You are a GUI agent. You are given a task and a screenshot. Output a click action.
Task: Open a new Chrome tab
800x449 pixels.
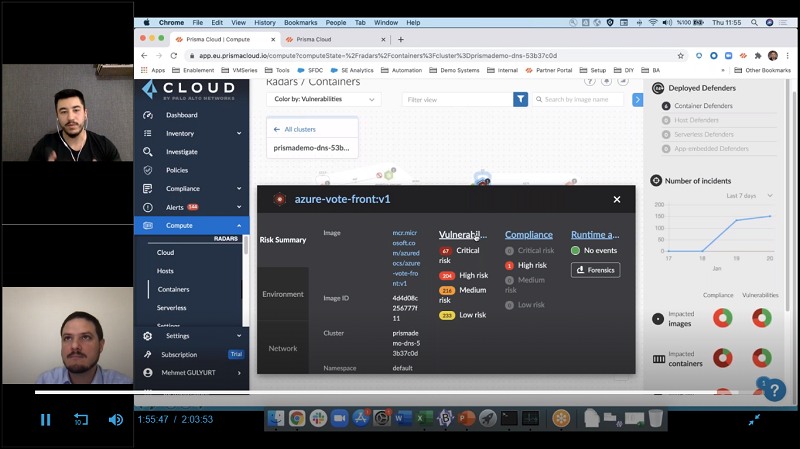click(401, 39)
